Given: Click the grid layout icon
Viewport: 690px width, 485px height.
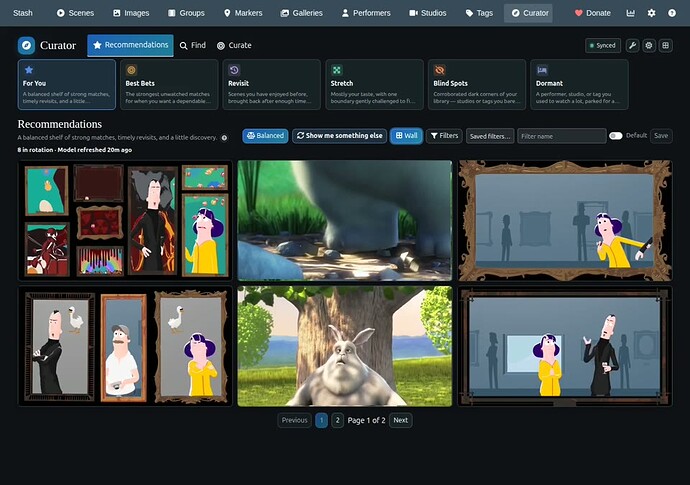Looking at the screenshot, I should [x=665, y=45].
